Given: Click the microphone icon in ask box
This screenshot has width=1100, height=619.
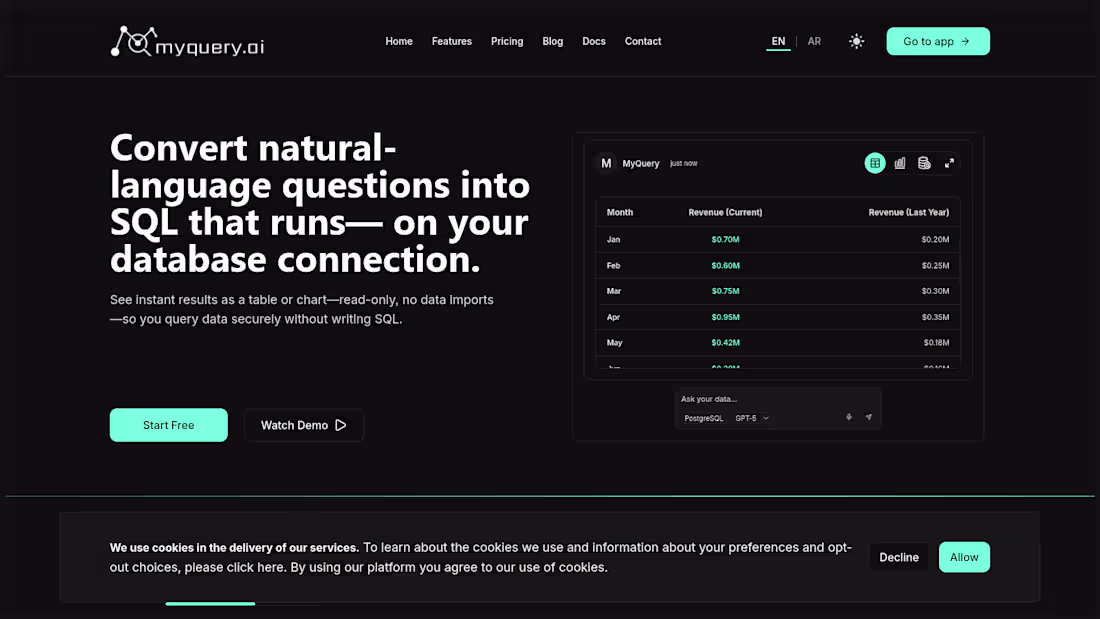Looking at the screenshot, I should pyautogui.click(x=849, y=417).
